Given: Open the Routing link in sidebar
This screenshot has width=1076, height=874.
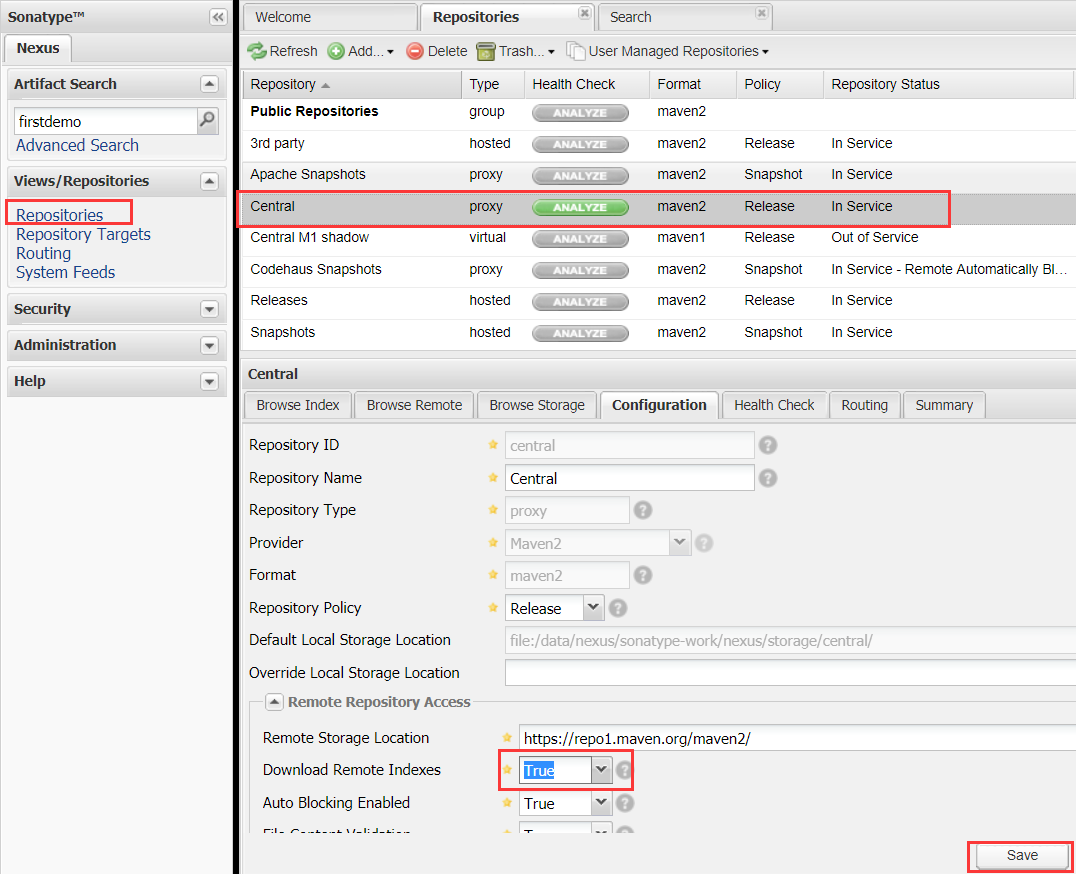Looking at the screenshot, I should 43,253.
